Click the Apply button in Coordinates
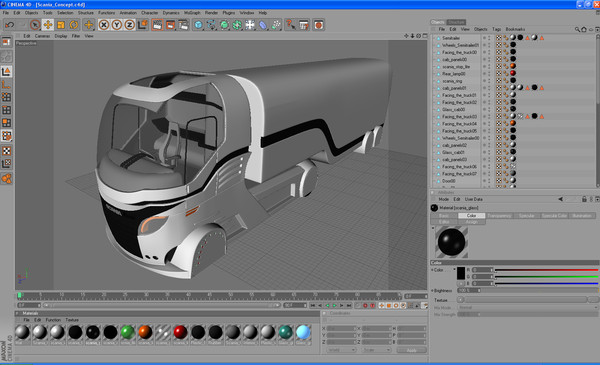Viewport: 600px width, 365px height. [x=411, y=350]
